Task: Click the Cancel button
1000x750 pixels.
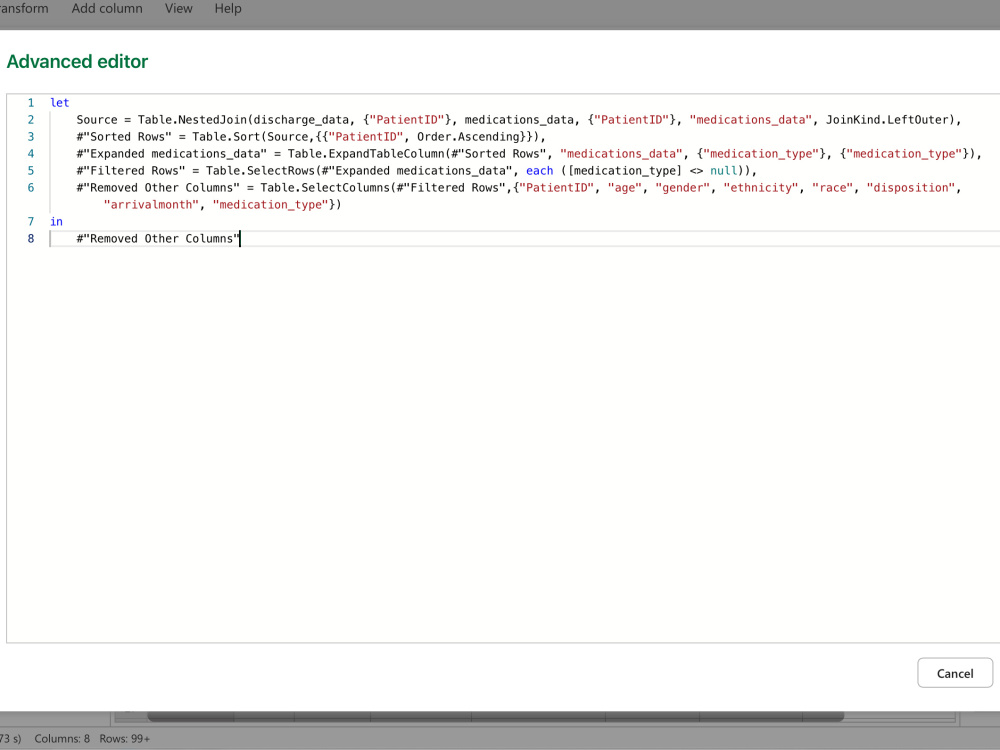Action: point(955,673)
